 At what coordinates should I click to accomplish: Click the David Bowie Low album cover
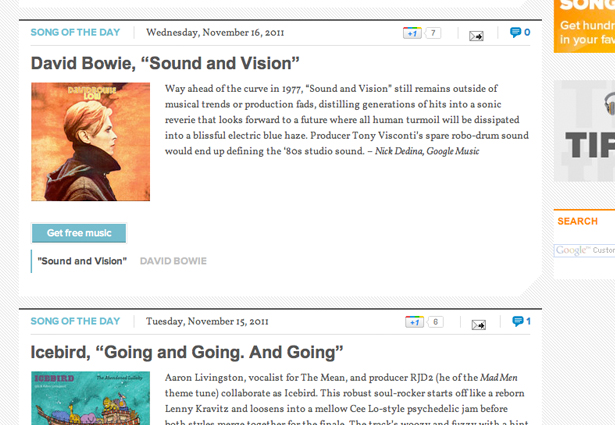[x=91, y=142]
